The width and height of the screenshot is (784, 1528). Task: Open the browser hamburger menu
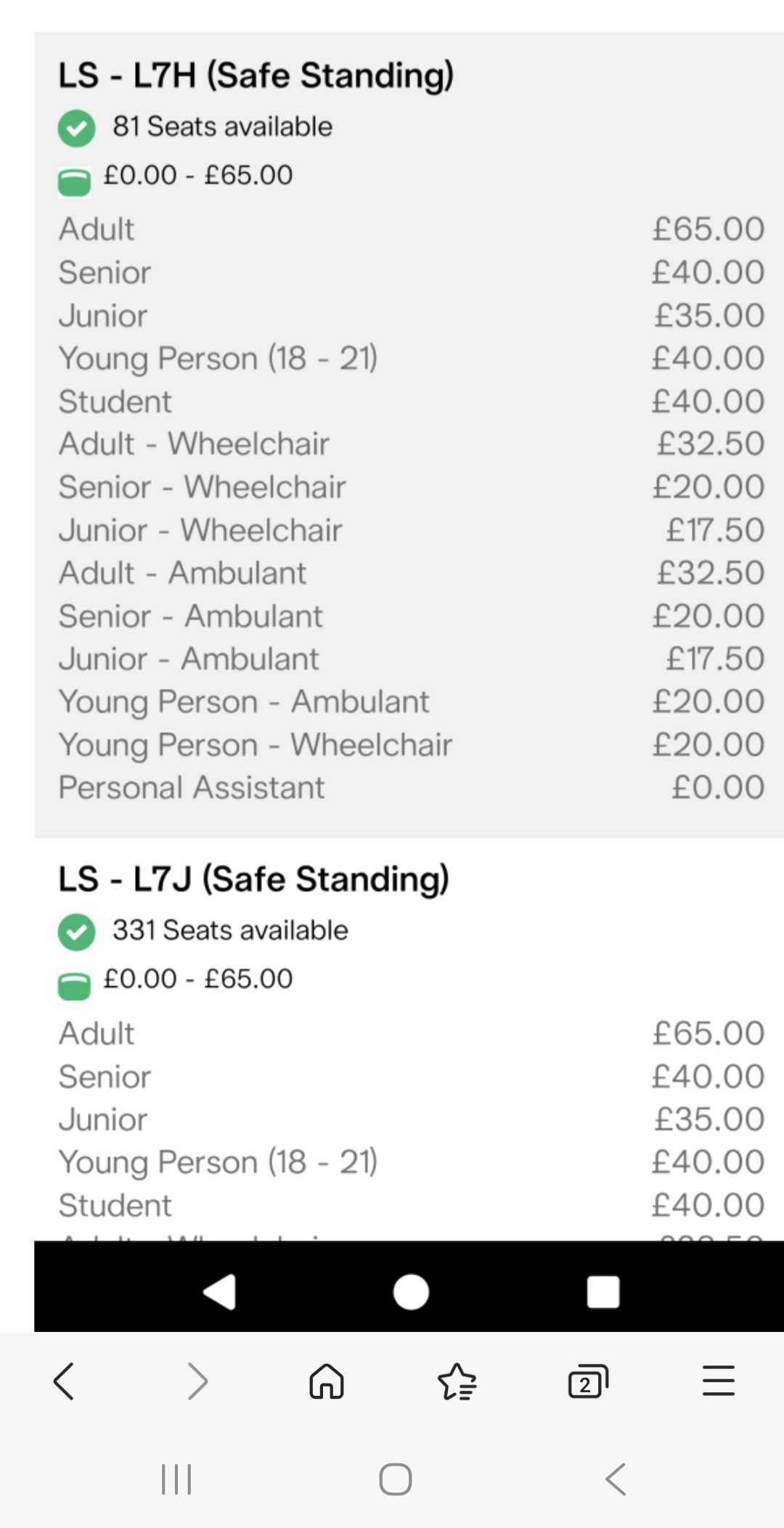click(718, 1381)
